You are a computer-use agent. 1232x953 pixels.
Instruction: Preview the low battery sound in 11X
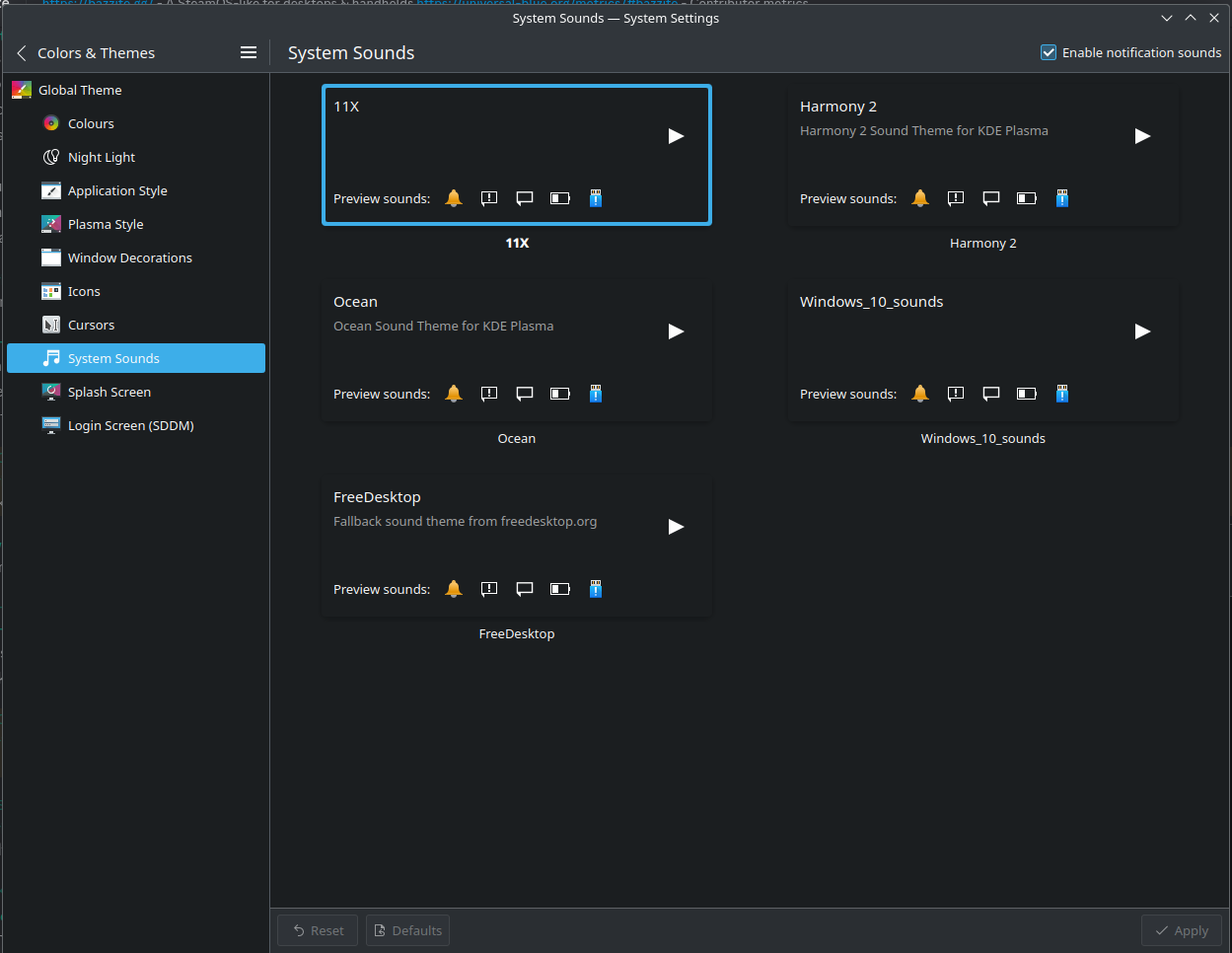coord(560,198)
